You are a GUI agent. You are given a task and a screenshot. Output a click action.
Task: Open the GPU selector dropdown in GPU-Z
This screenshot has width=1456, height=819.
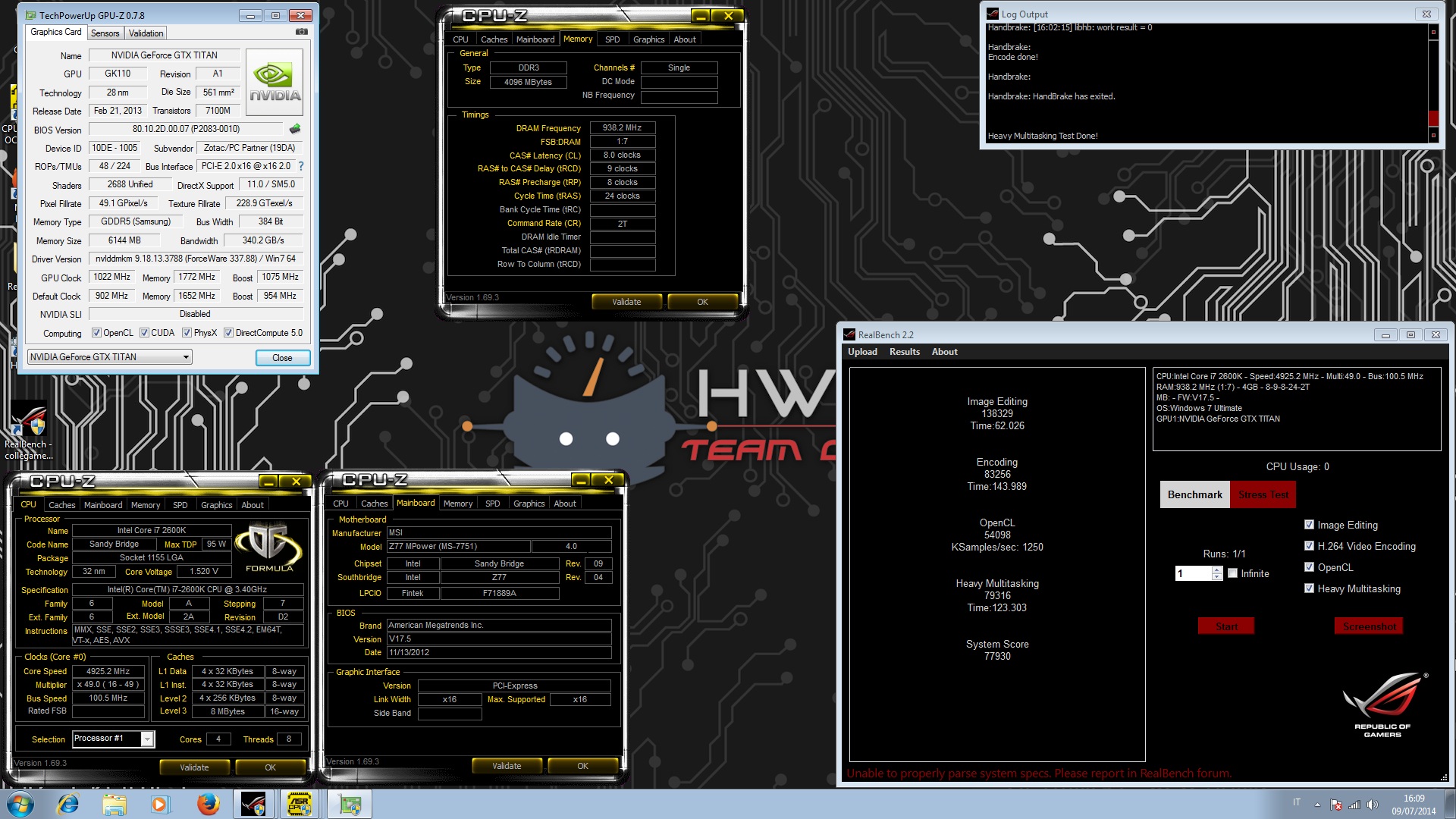109,357
